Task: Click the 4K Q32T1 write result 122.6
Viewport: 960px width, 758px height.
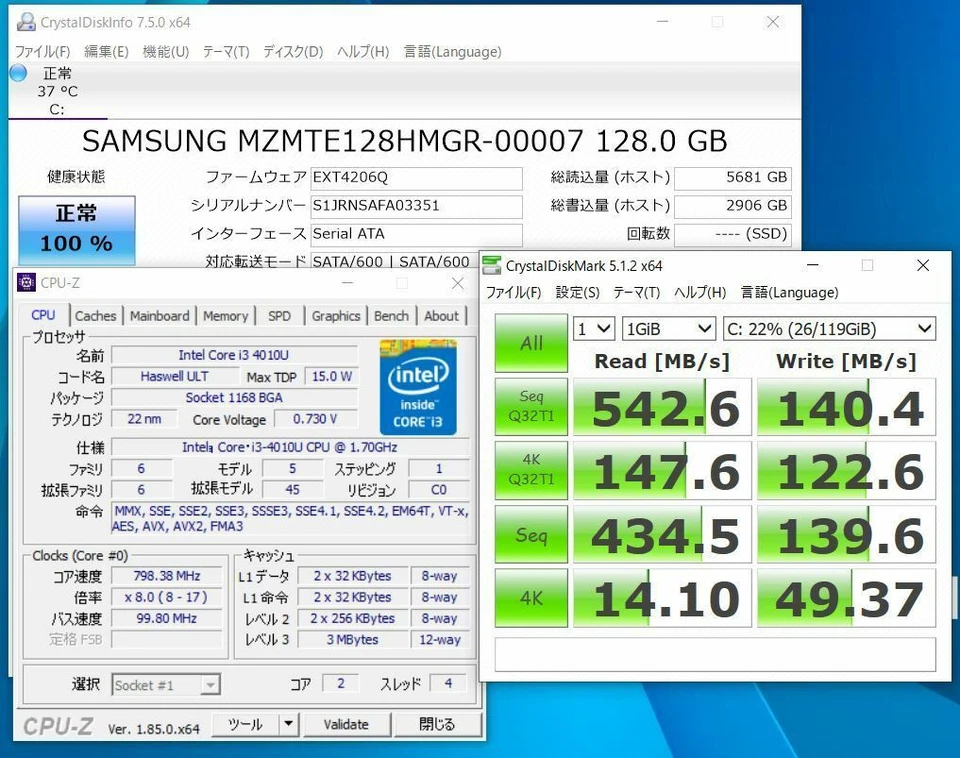Action: [846, 470]
